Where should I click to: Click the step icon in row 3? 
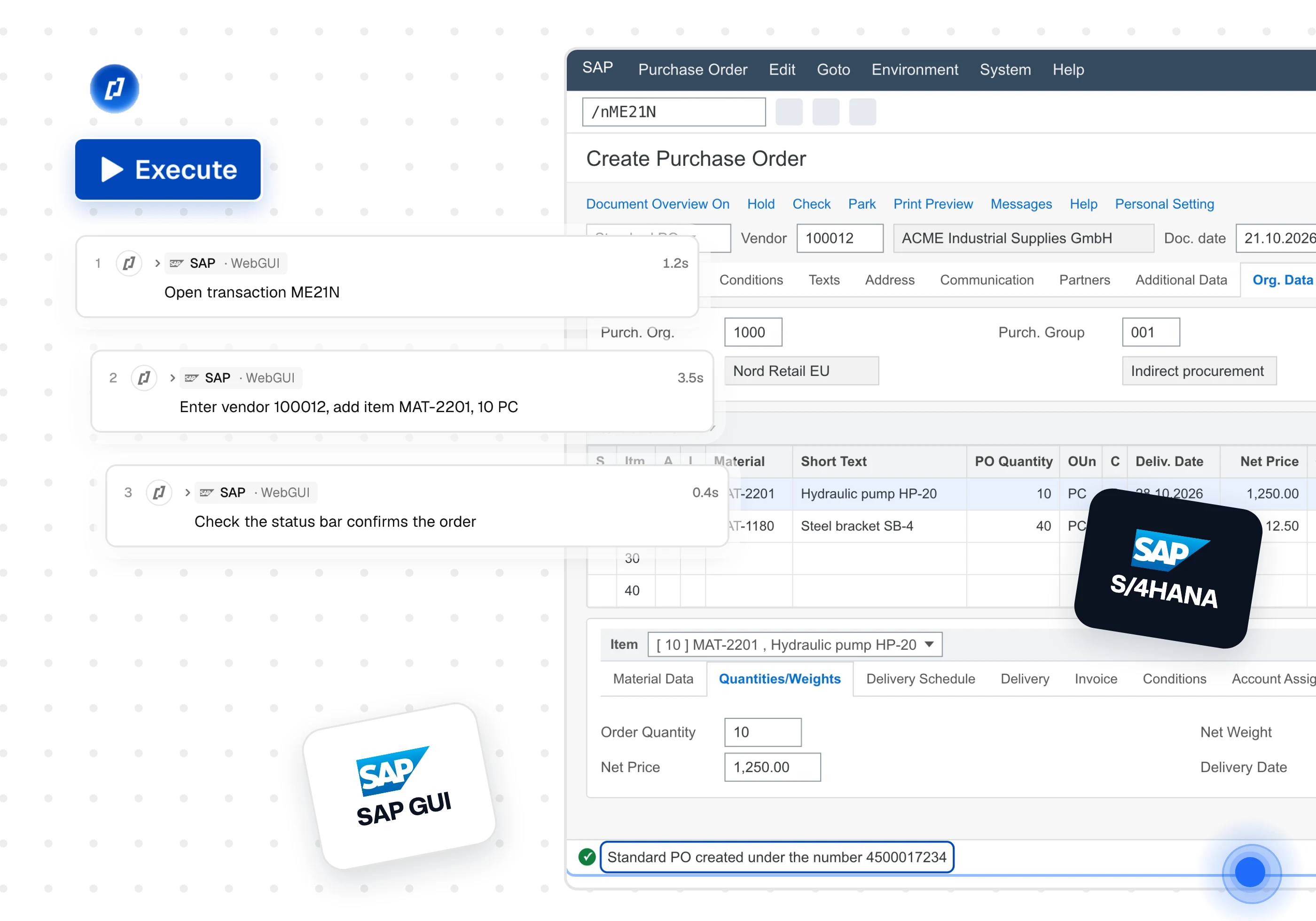159,492
